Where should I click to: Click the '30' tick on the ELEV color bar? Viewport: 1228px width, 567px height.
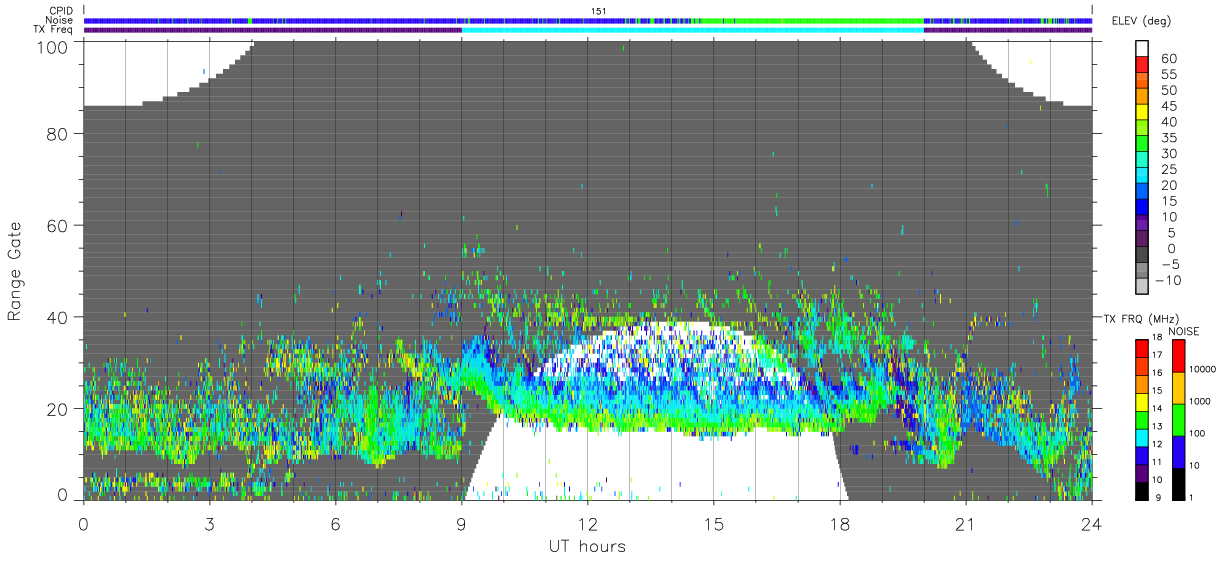(1170, 153)
